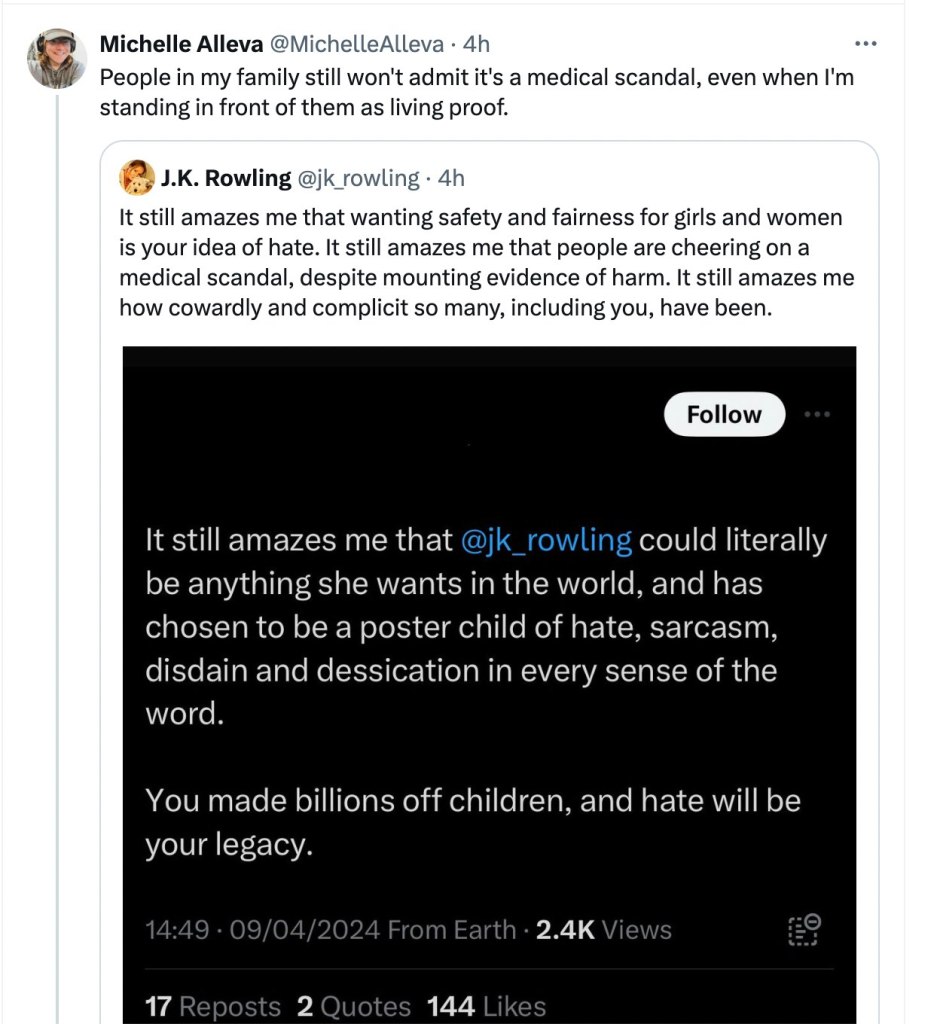Show the 144 Likes list
The height and width of the screenshot is (1024, 940).
pyautogui.click(x=486, y=1006)
